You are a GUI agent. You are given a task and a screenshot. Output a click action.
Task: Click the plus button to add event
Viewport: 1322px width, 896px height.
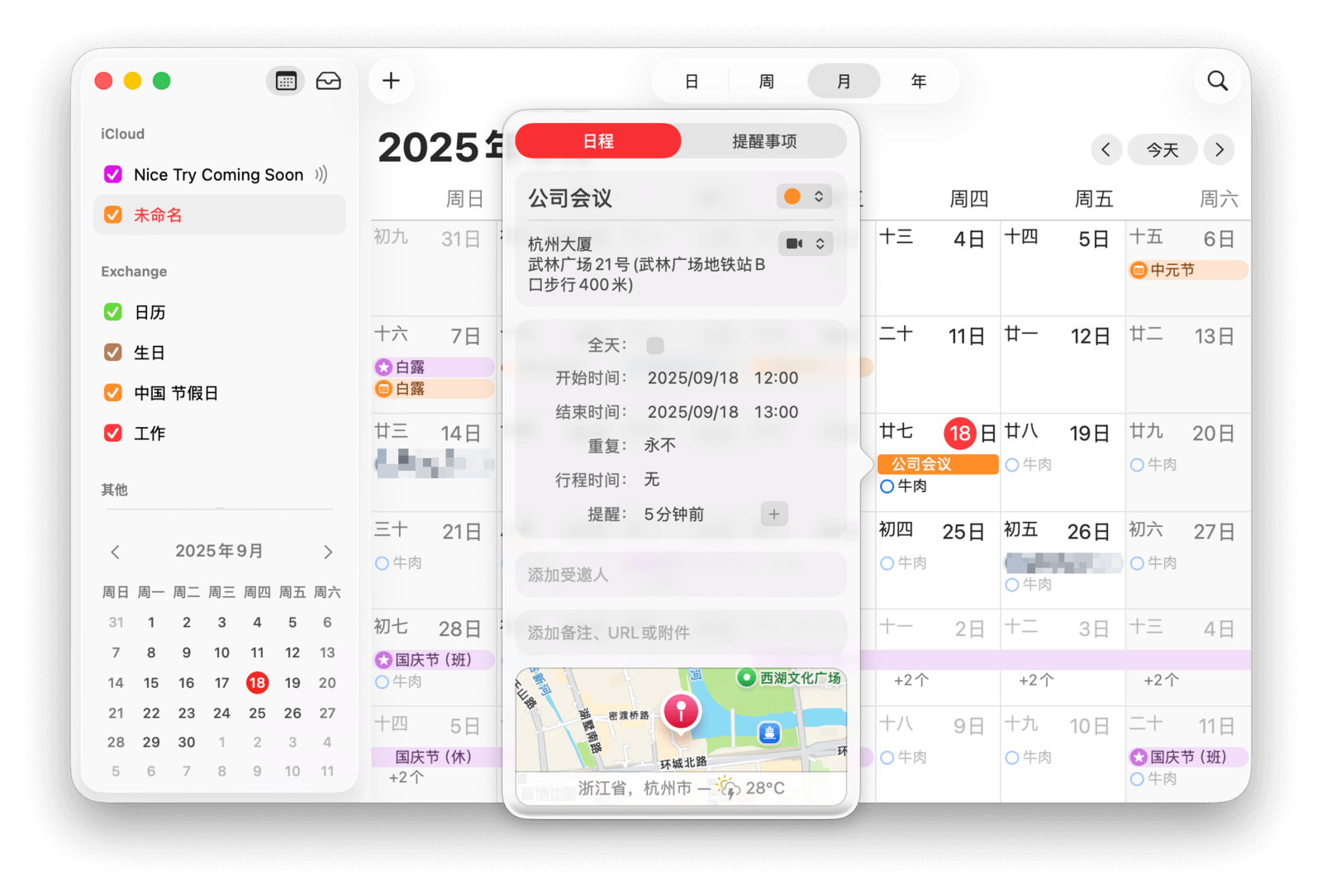(x=391, y=81)
